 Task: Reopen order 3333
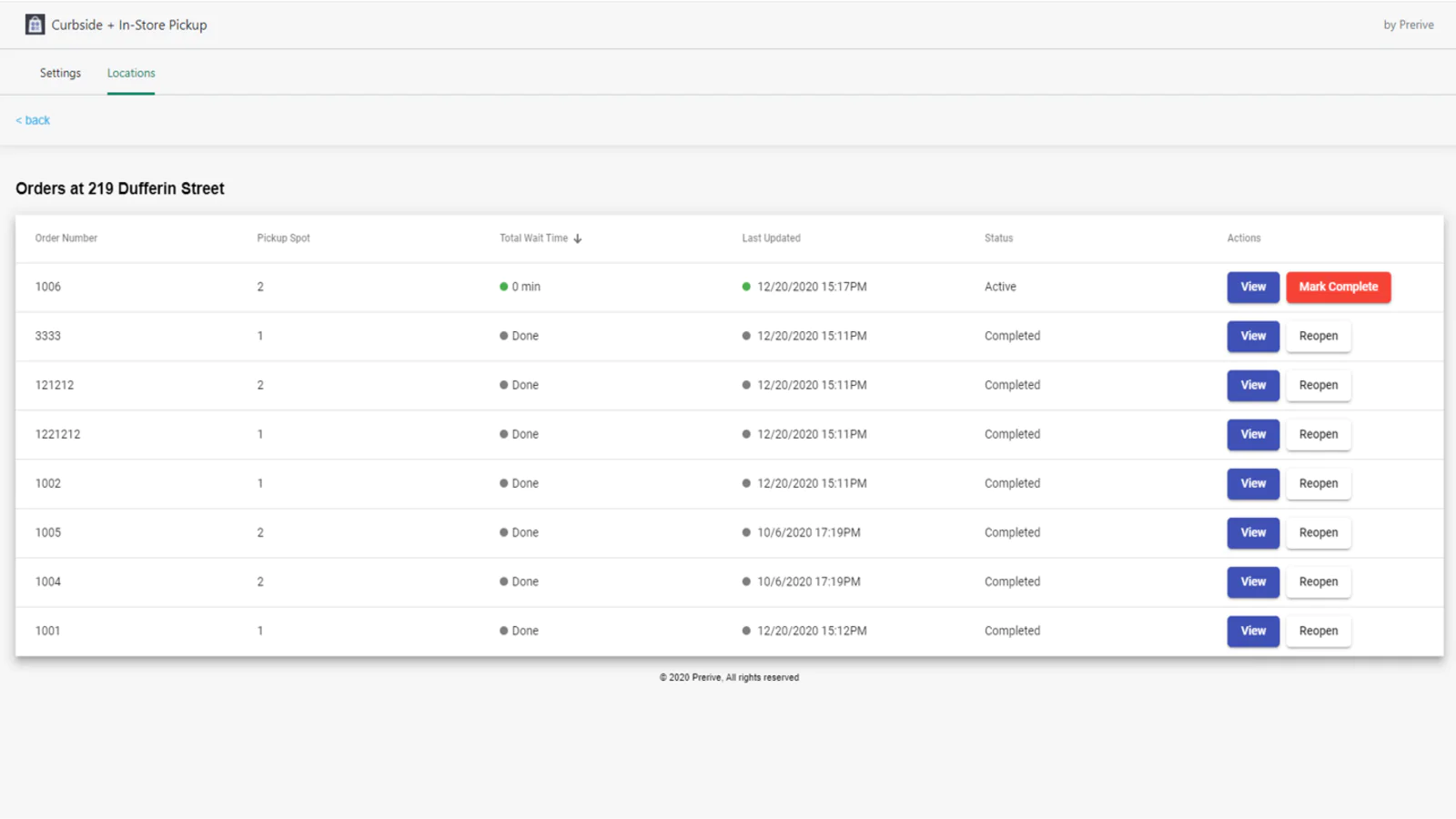point(1318,336)
